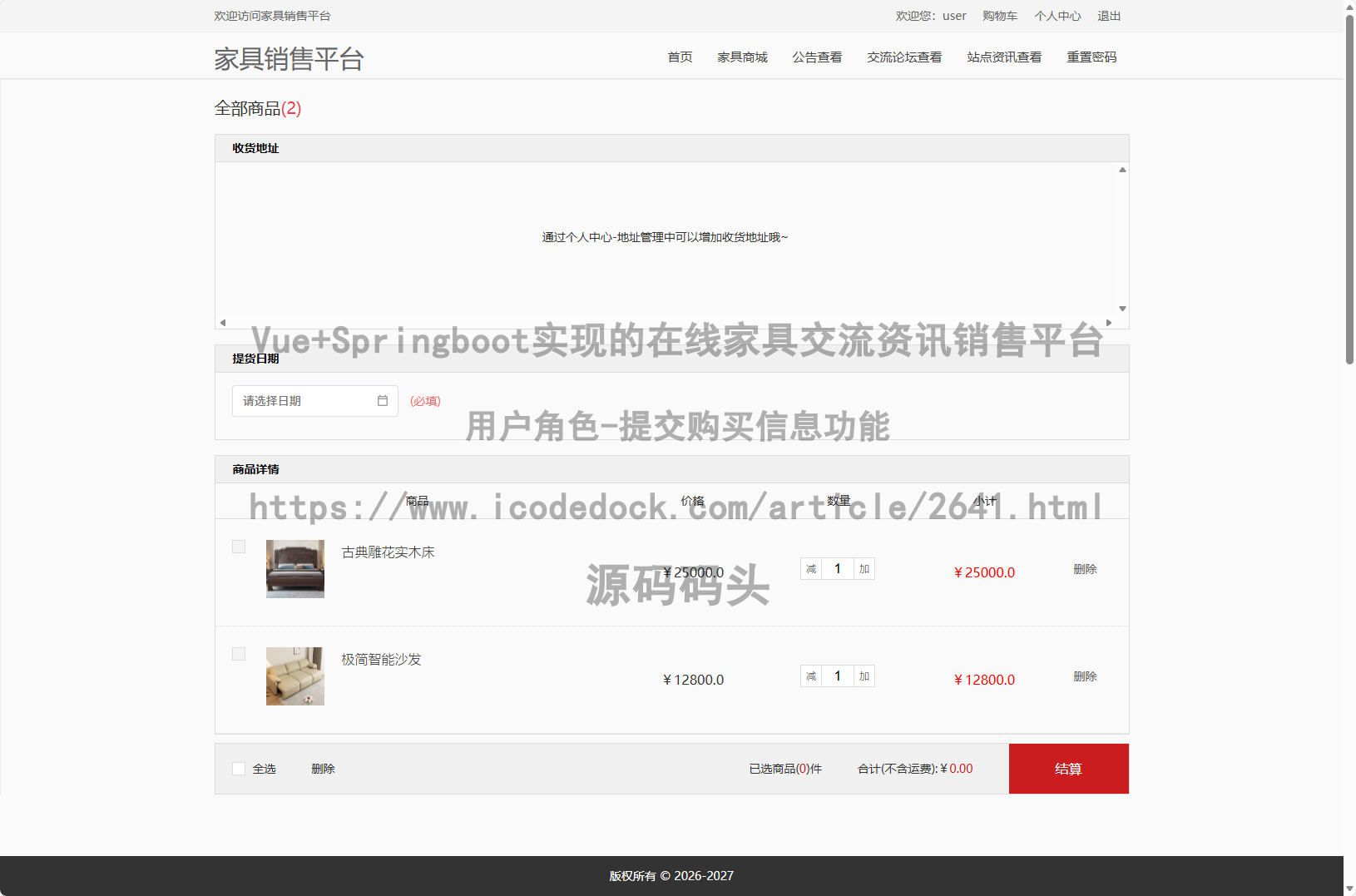
Task: Click the 减 button for 古典雕花实木床
Action: [x=811, y=569]
